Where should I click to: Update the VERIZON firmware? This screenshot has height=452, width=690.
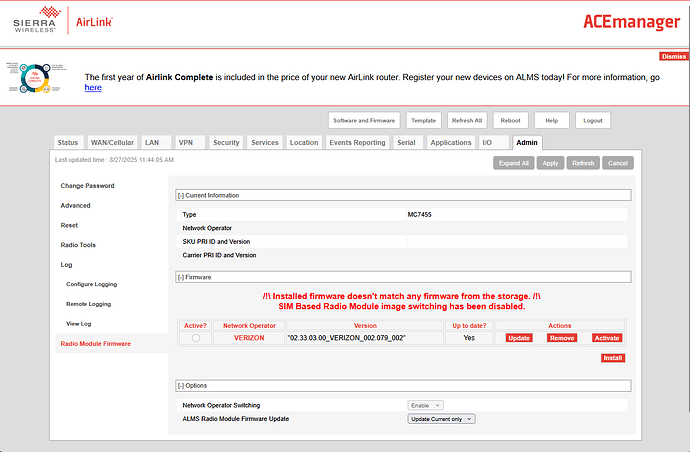tap(519, 338)
